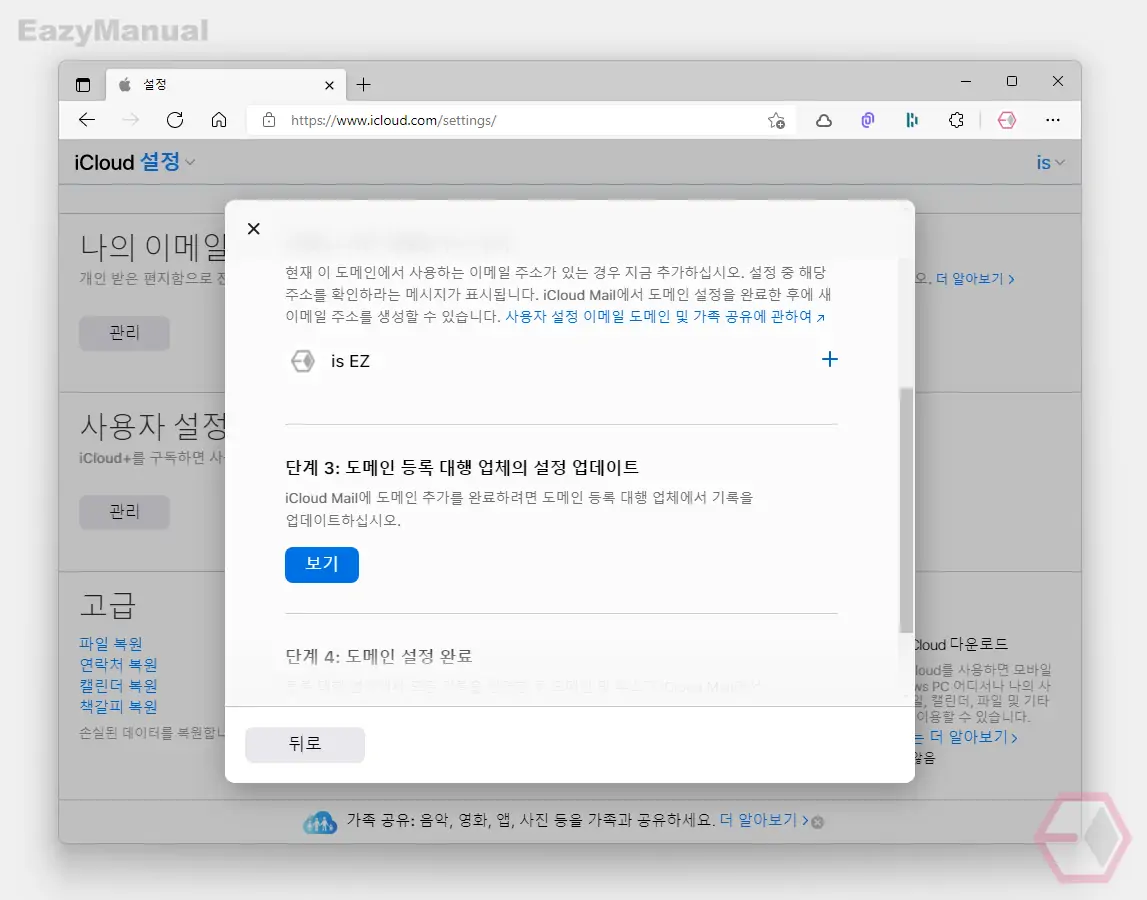Open link about custom email domain and family sharing
Image resolution: width=1147 pixels, height=900 pixels.
(665, 316)
